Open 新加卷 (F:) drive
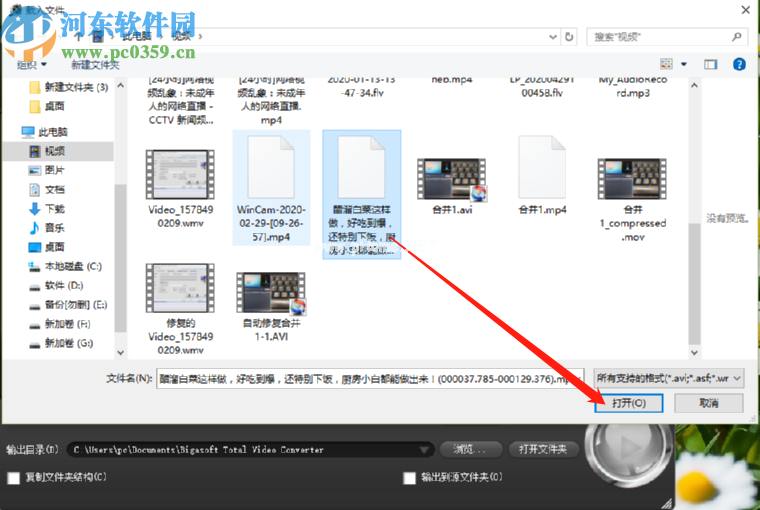760x510 pixels. pyautogui.click(x=60, y=324)
